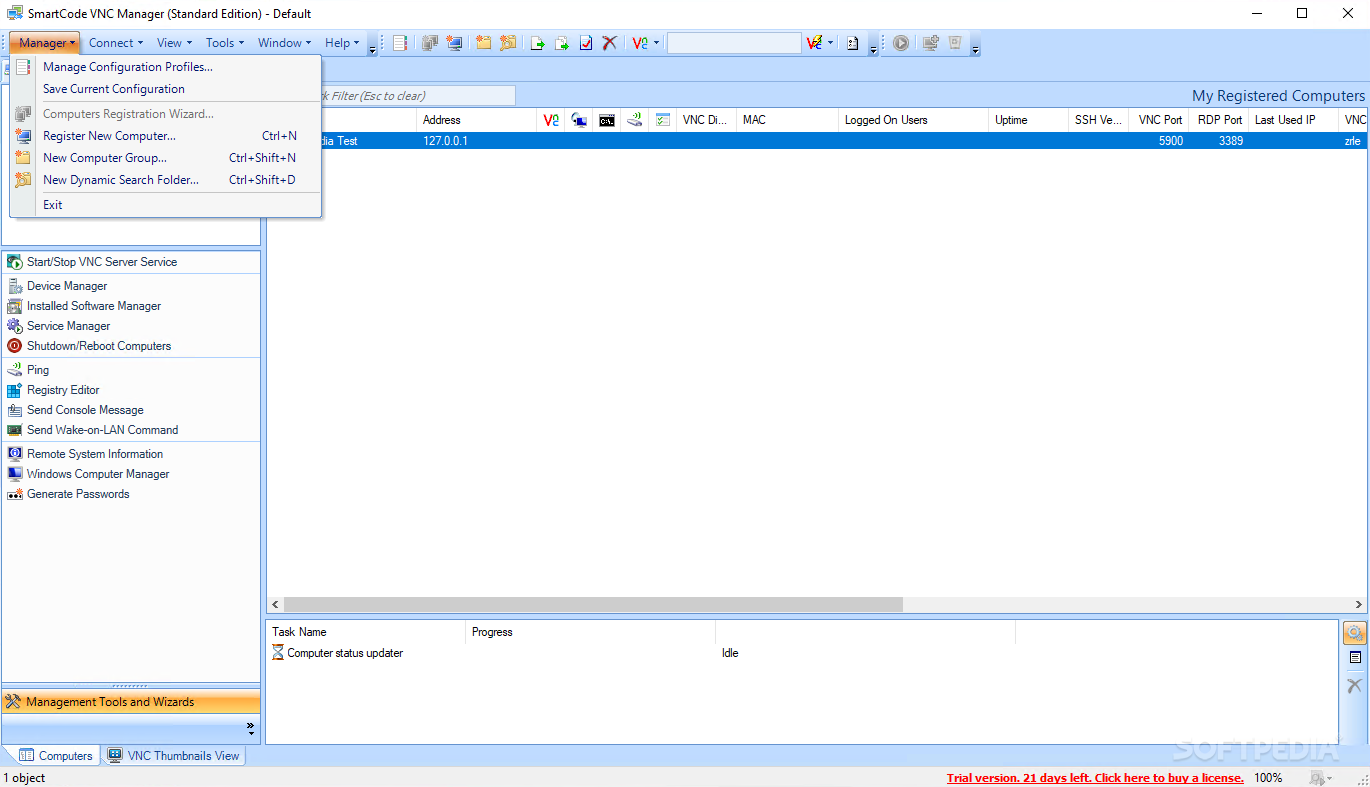Viewport: 1370px width, 787px height.
Task: Click configuration profiles toolbar icon
Action: (400, 43)
